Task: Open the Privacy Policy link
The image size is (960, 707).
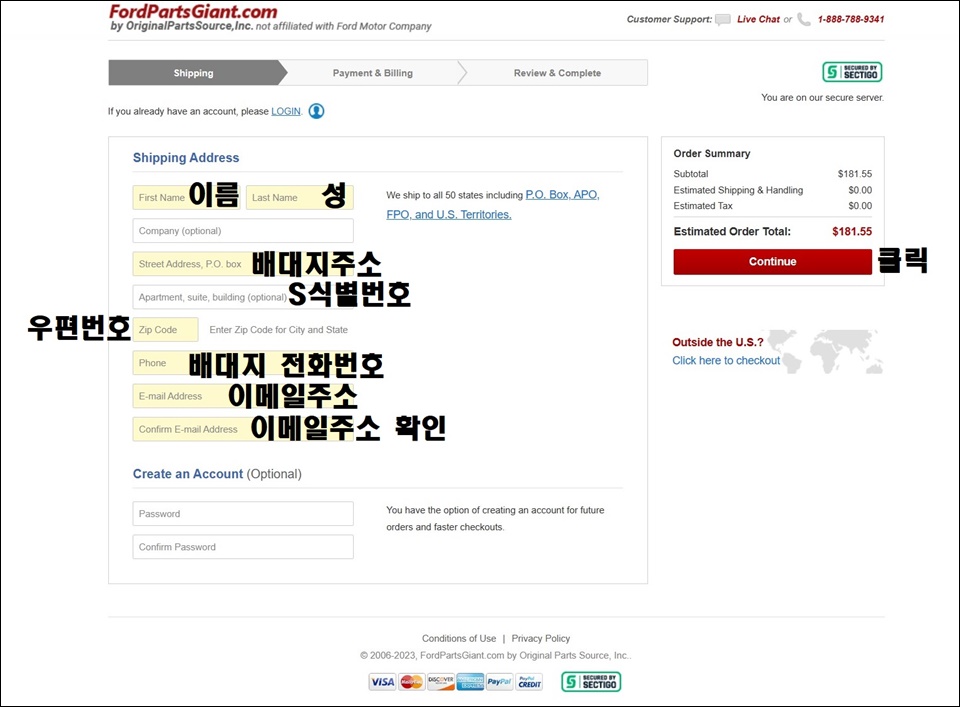Action: (x=541, y=638)
